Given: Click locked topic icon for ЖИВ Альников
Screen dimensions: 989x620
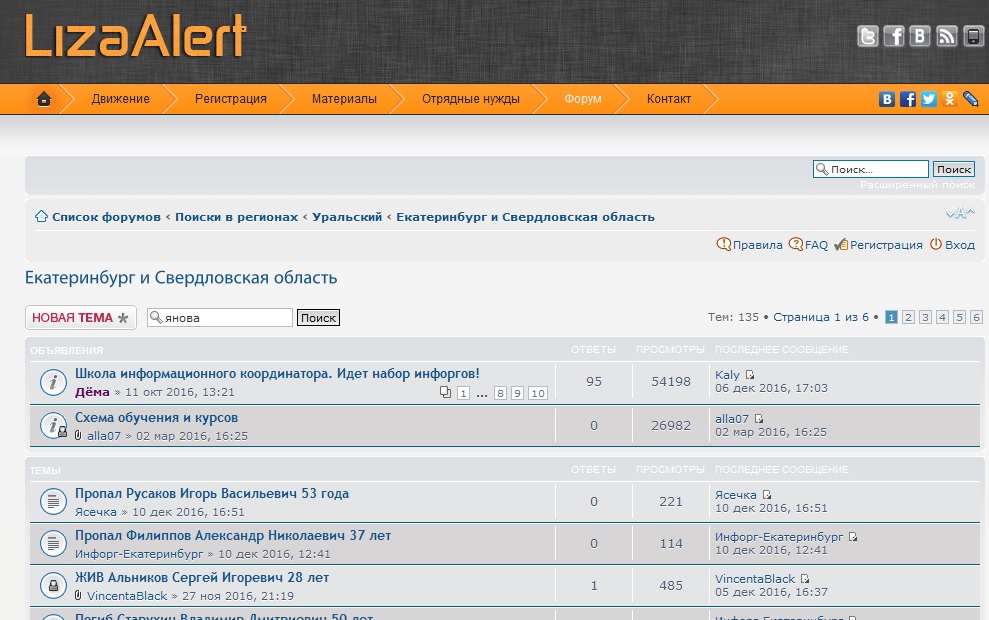Looking at the screenshot, I should pyautogui.click(x=53, y=586).
